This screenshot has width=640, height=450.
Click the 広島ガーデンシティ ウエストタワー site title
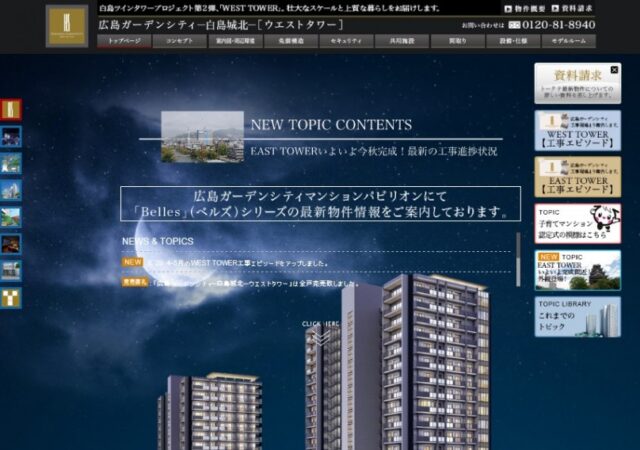[x=220, y=25]
